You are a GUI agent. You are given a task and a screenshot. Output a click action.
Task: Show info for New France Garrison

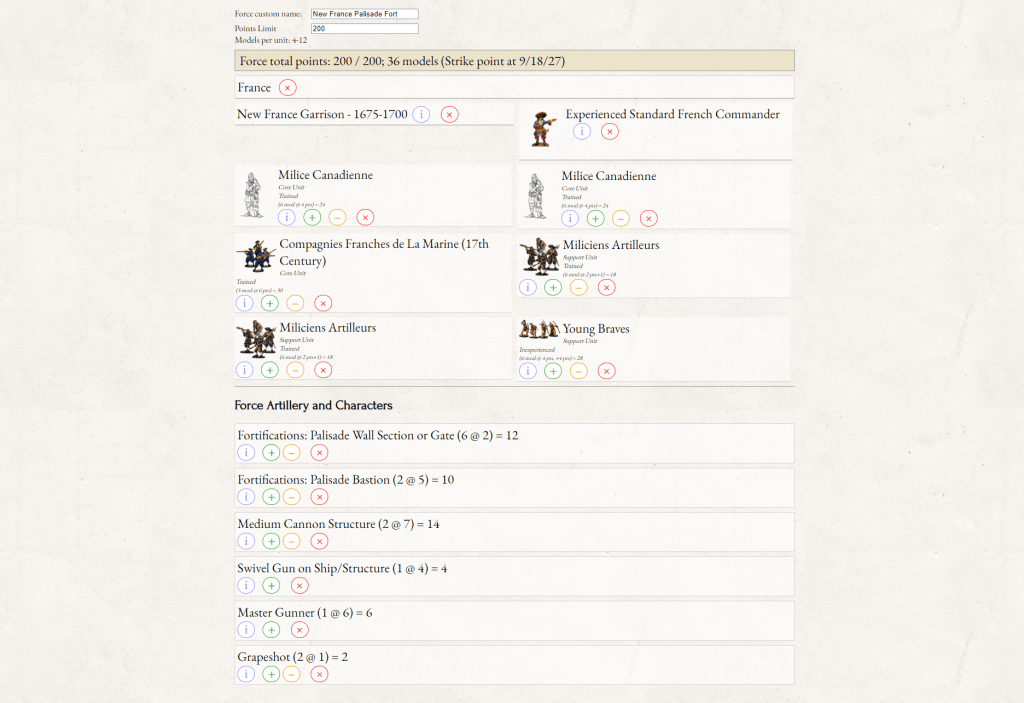pos(422,115)
